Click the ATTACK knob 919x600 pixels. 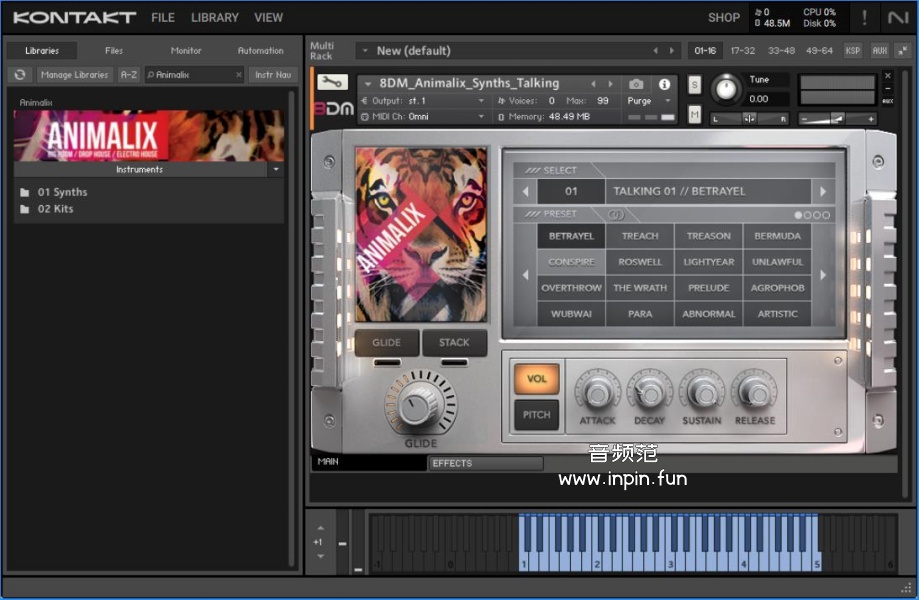[x=597, y=391]
